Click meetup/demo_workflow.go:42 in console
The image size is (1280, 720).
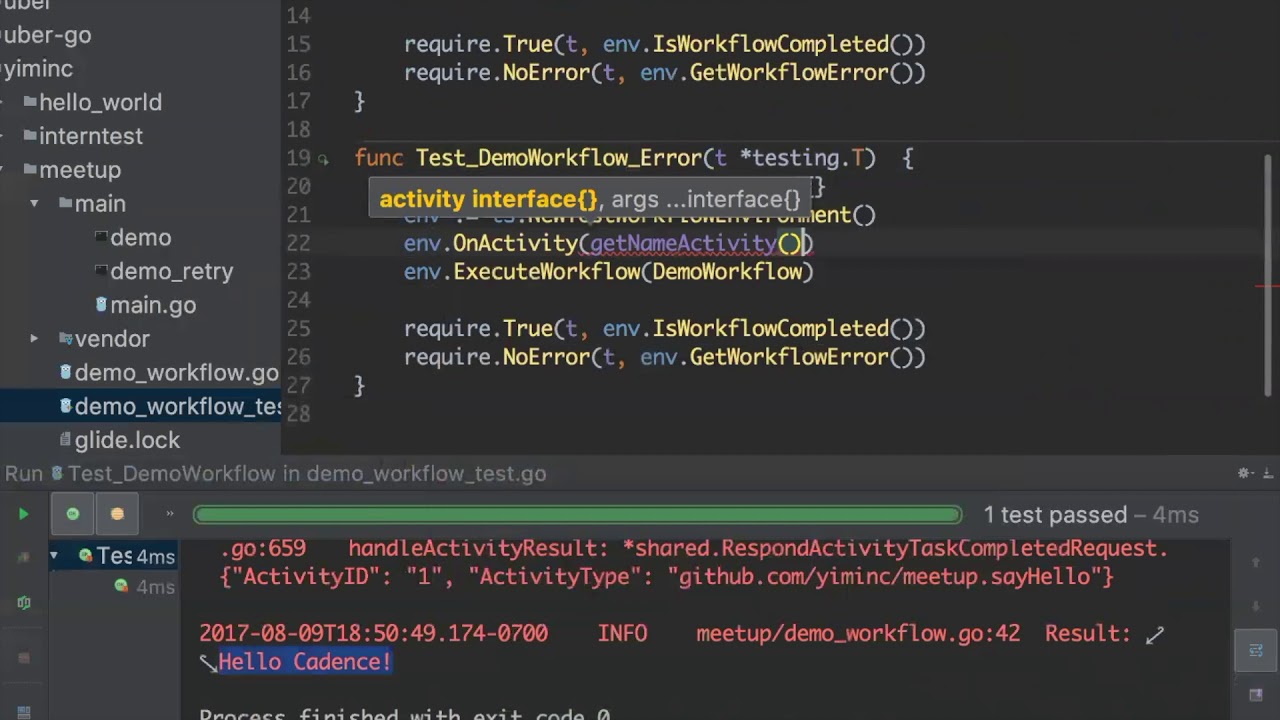858,634
